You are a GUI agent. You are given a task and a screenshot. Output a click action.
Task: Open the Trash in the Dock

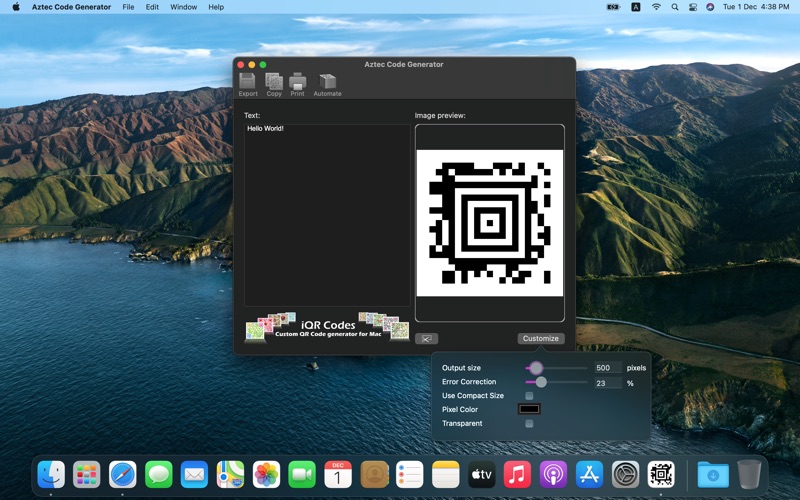pos(749,475)
